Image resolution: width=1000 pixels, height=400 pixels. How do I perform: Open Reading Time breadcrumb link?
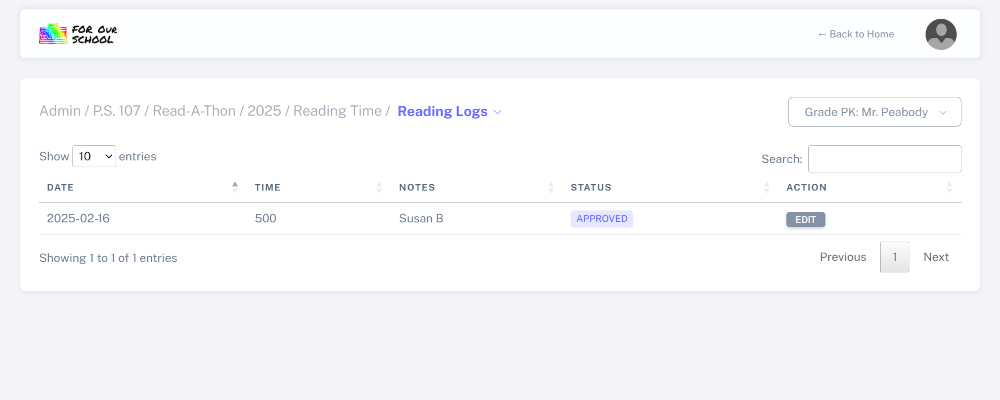pos(336,111)
